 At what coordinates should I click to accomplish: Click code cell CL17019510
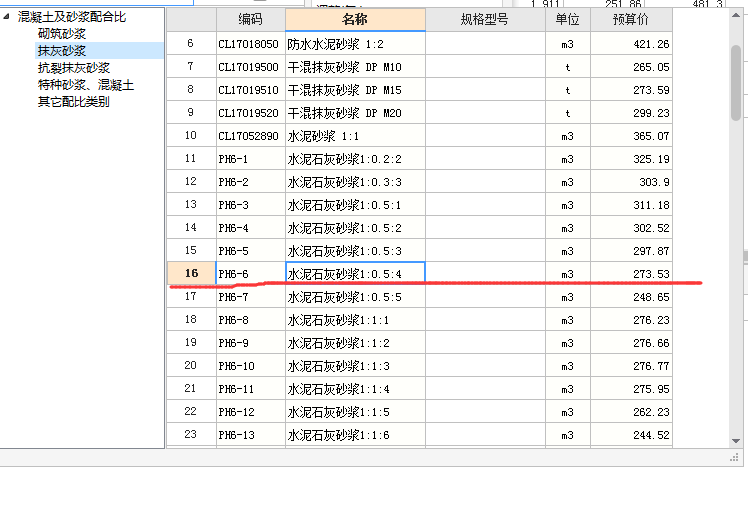click(250, 90)
